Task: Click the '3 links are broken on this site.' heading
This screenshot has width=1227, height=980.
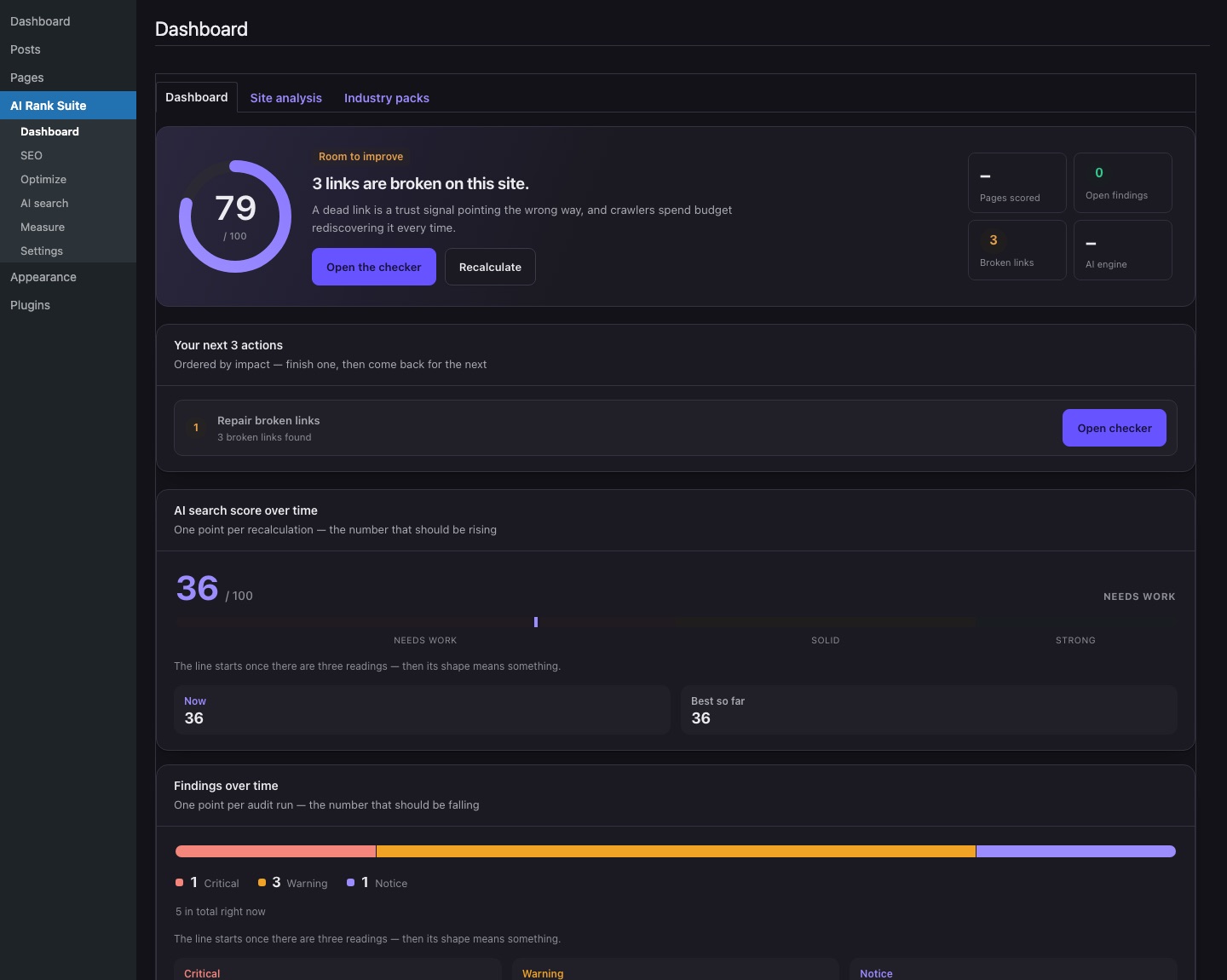Action: pos(420,184)
